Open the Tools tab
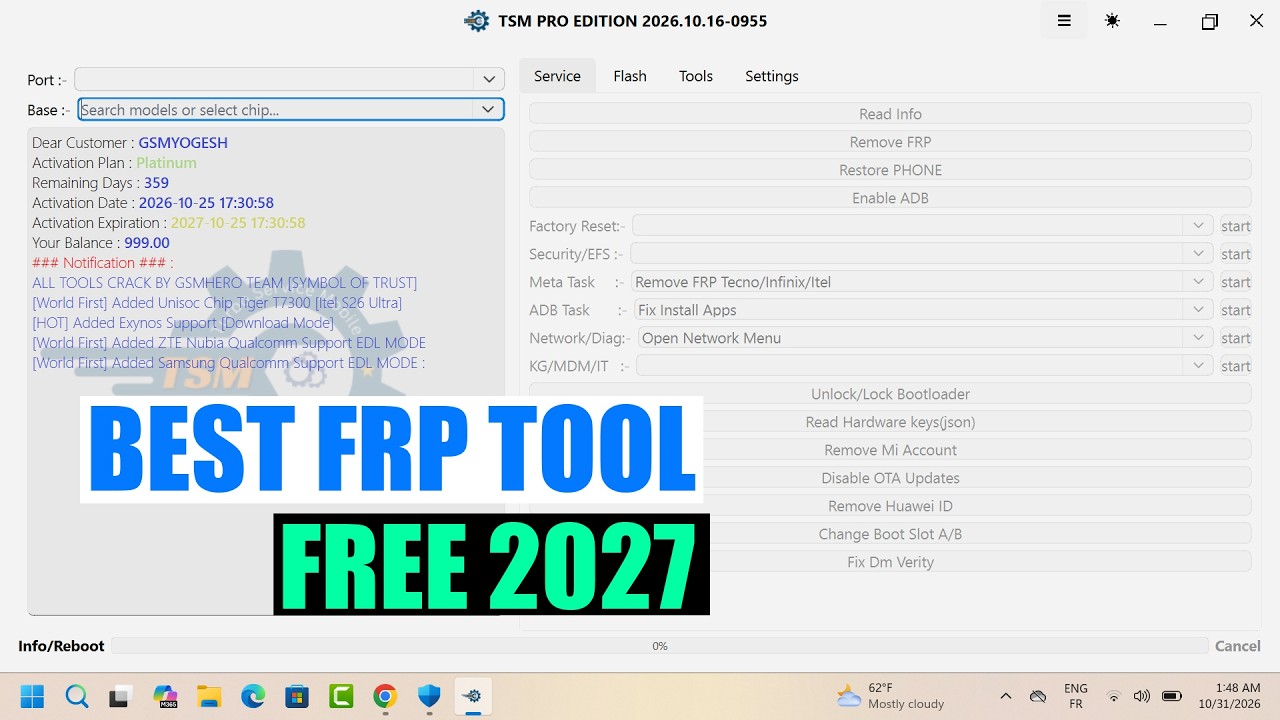Screen dimensions: 1280x720 pyautogui.click(x=696, y=76)
